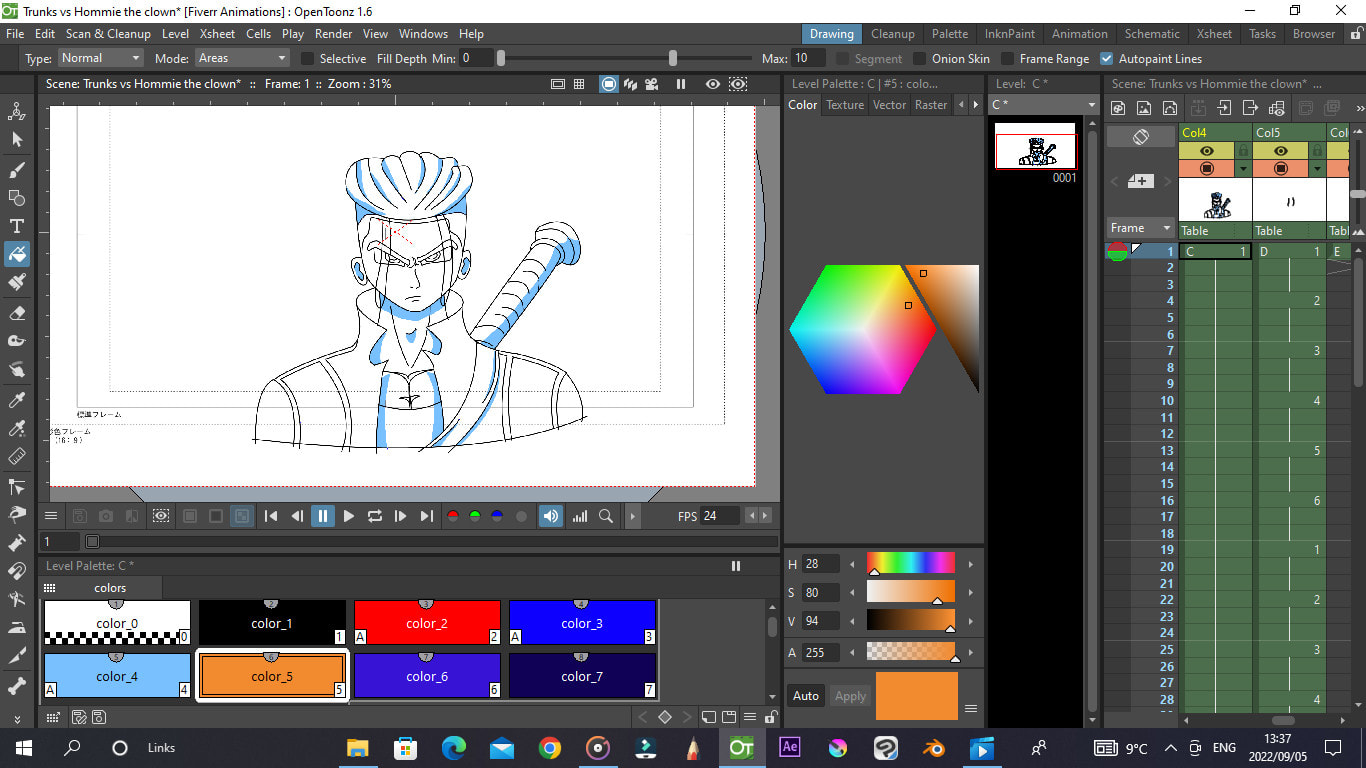The image size is (1366, 768).
Task: Toggle the sound speaker button
Action: tap(551, 516)
